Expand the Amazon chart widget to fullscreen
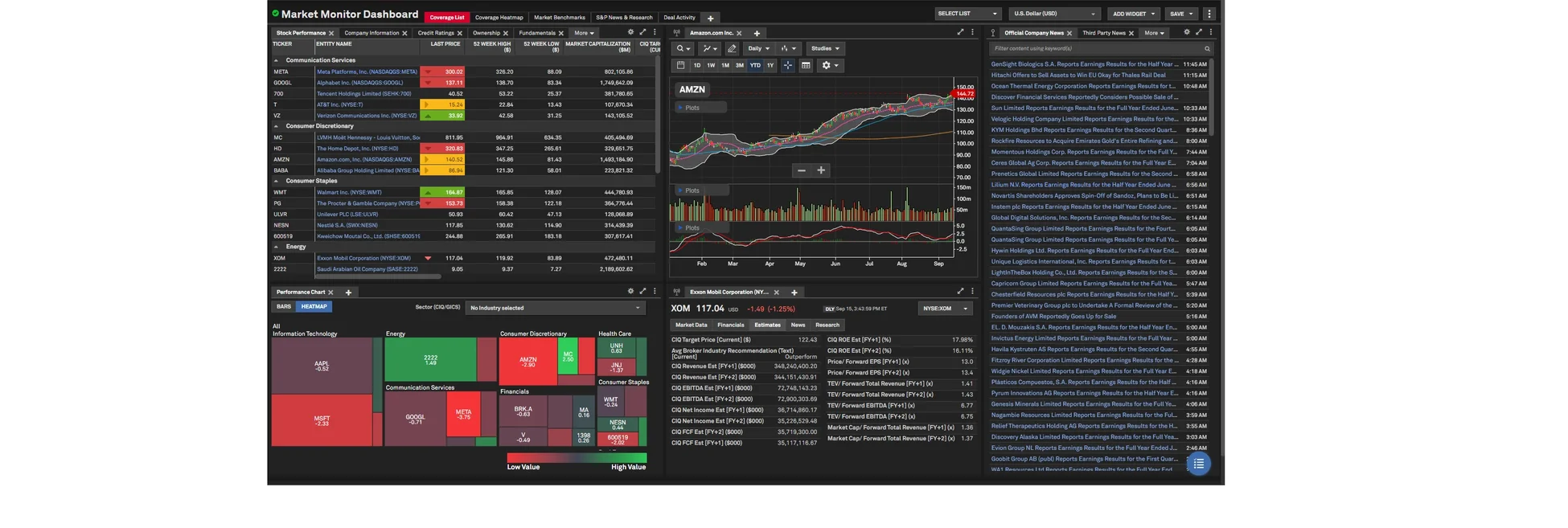 [960, 32]
